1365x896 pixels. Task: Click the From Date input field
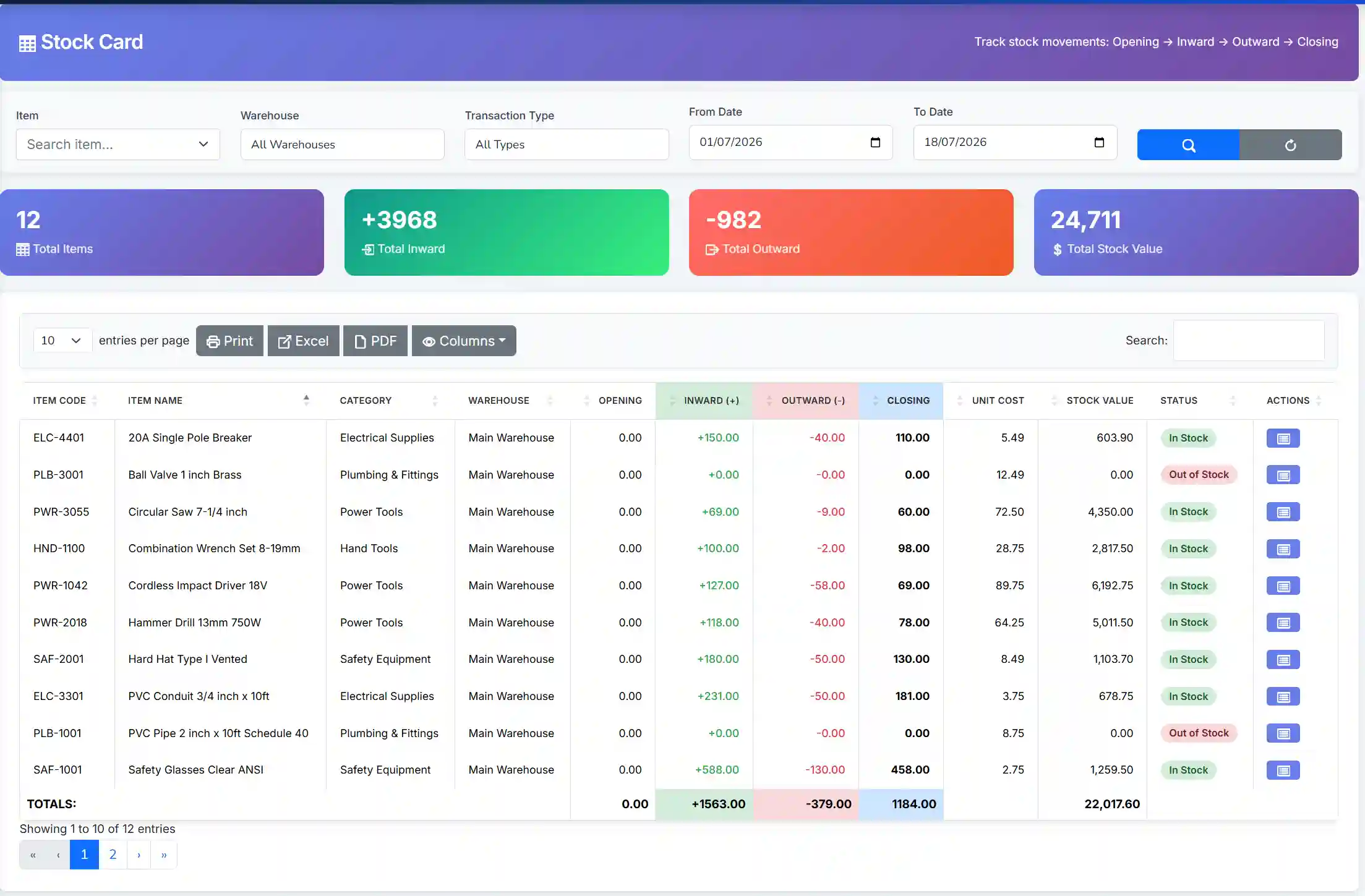click(790, 142)
